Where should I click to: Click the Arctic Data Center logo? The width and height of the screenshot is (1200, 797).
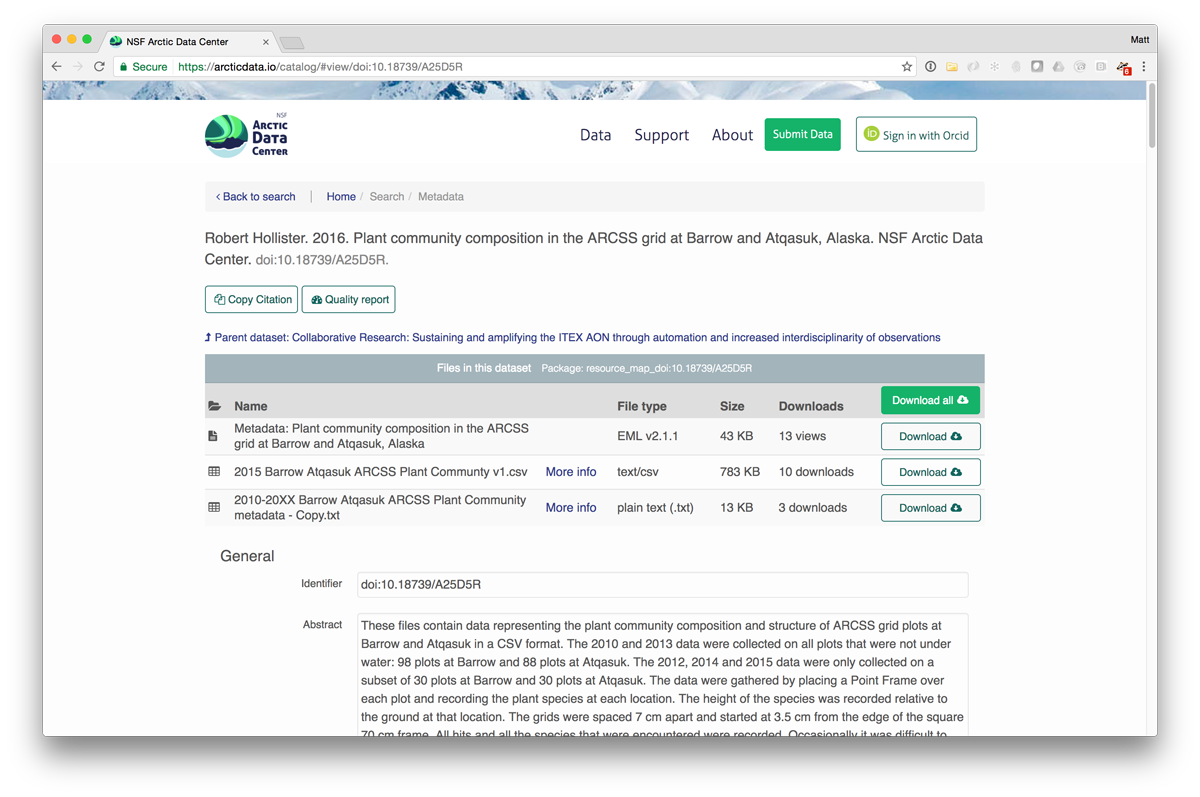click(247, 133)
